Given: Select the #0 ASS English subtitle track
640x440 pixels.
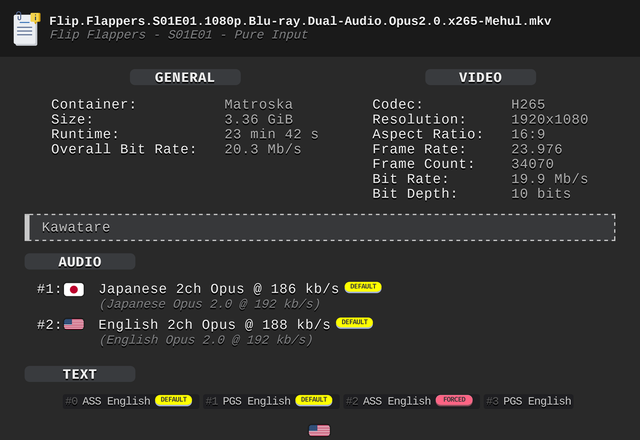Looking at the screenshot, I should pyautogui.click(x=130, y=401).
